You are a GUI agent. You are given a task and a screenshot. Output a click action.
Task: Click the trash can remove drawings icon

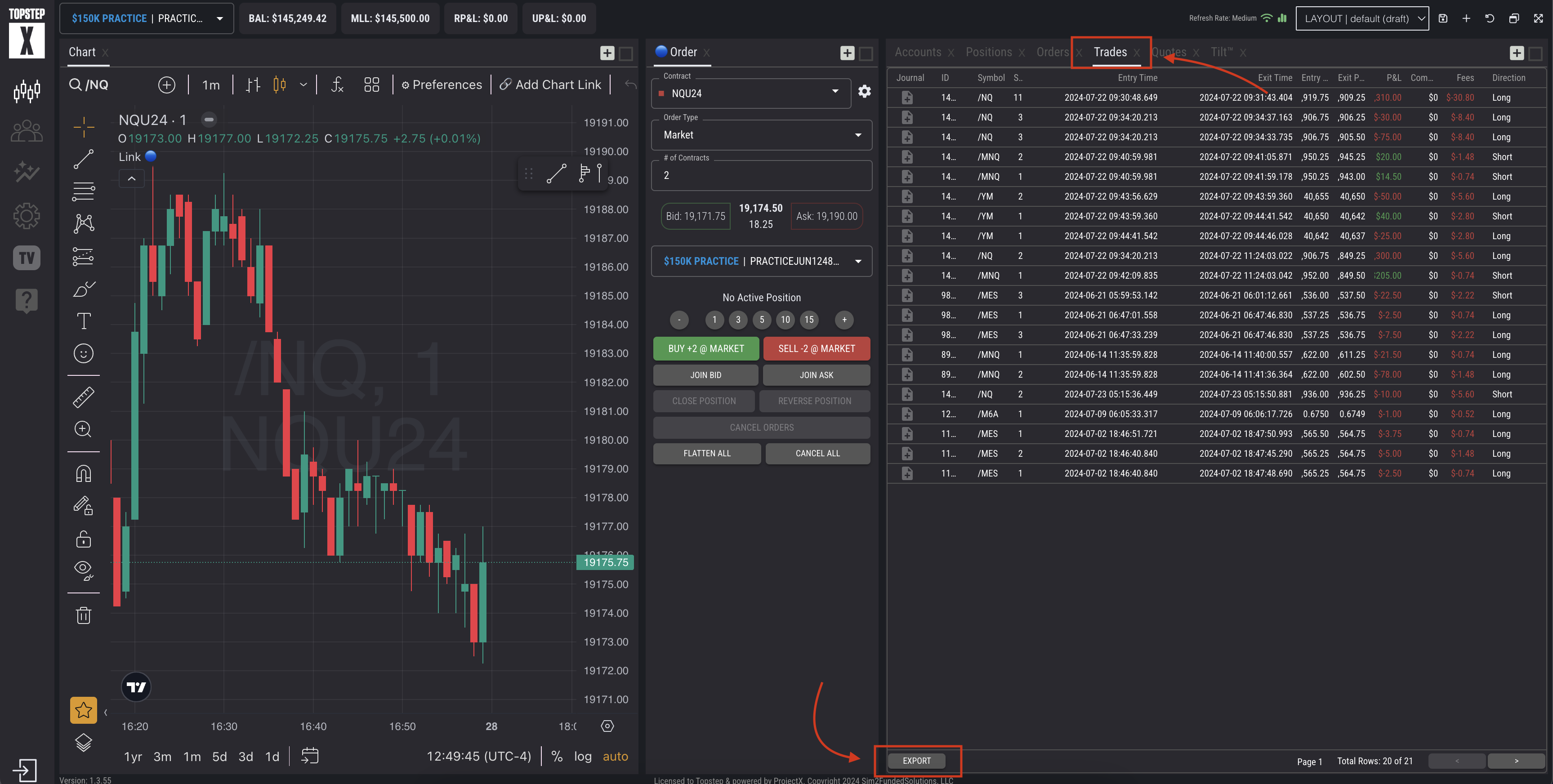point(83,615)
